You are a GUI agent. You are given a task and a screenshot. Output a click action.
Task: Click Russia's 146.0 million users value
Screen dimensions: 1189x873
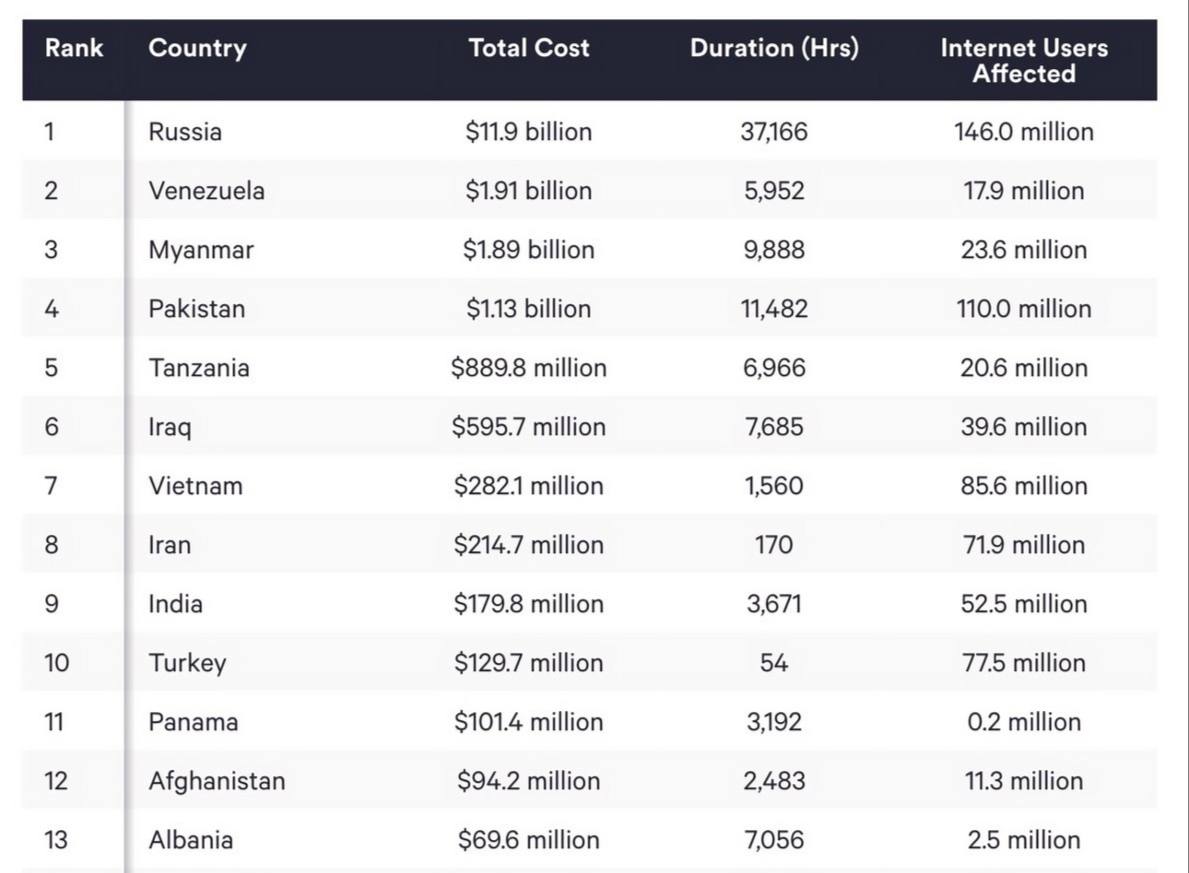point(1024,132)
